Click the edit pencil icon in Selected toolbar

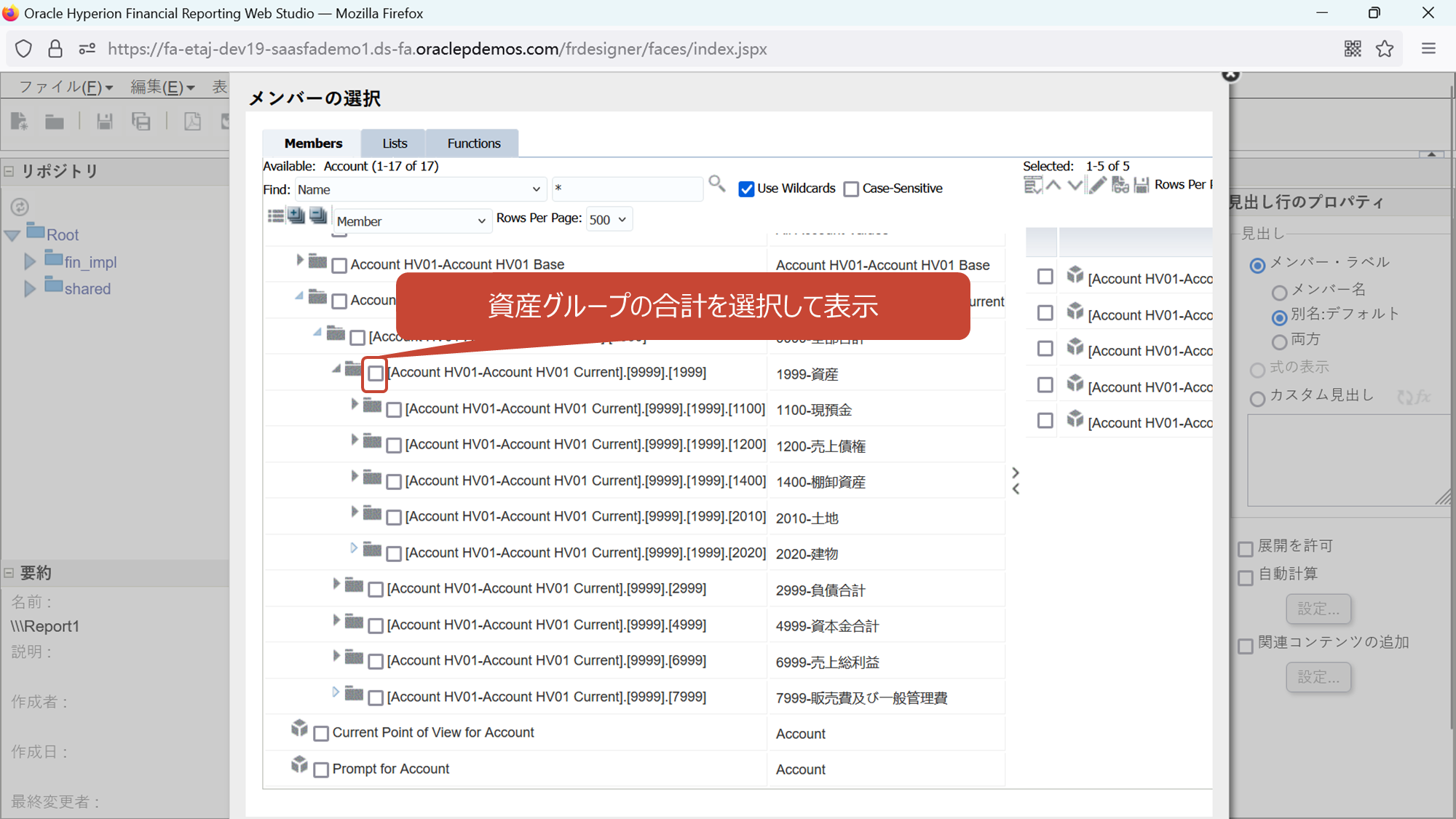(x=1098, y=185)
